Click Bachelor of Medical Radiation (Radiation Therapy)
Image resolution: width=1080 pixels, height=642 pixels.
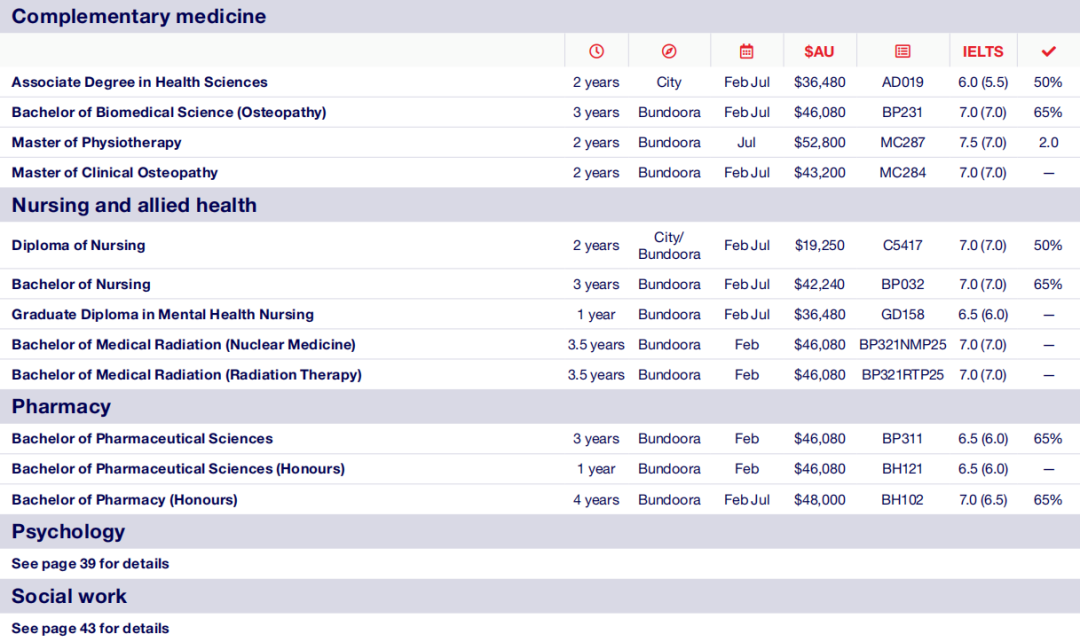(187, 375)
